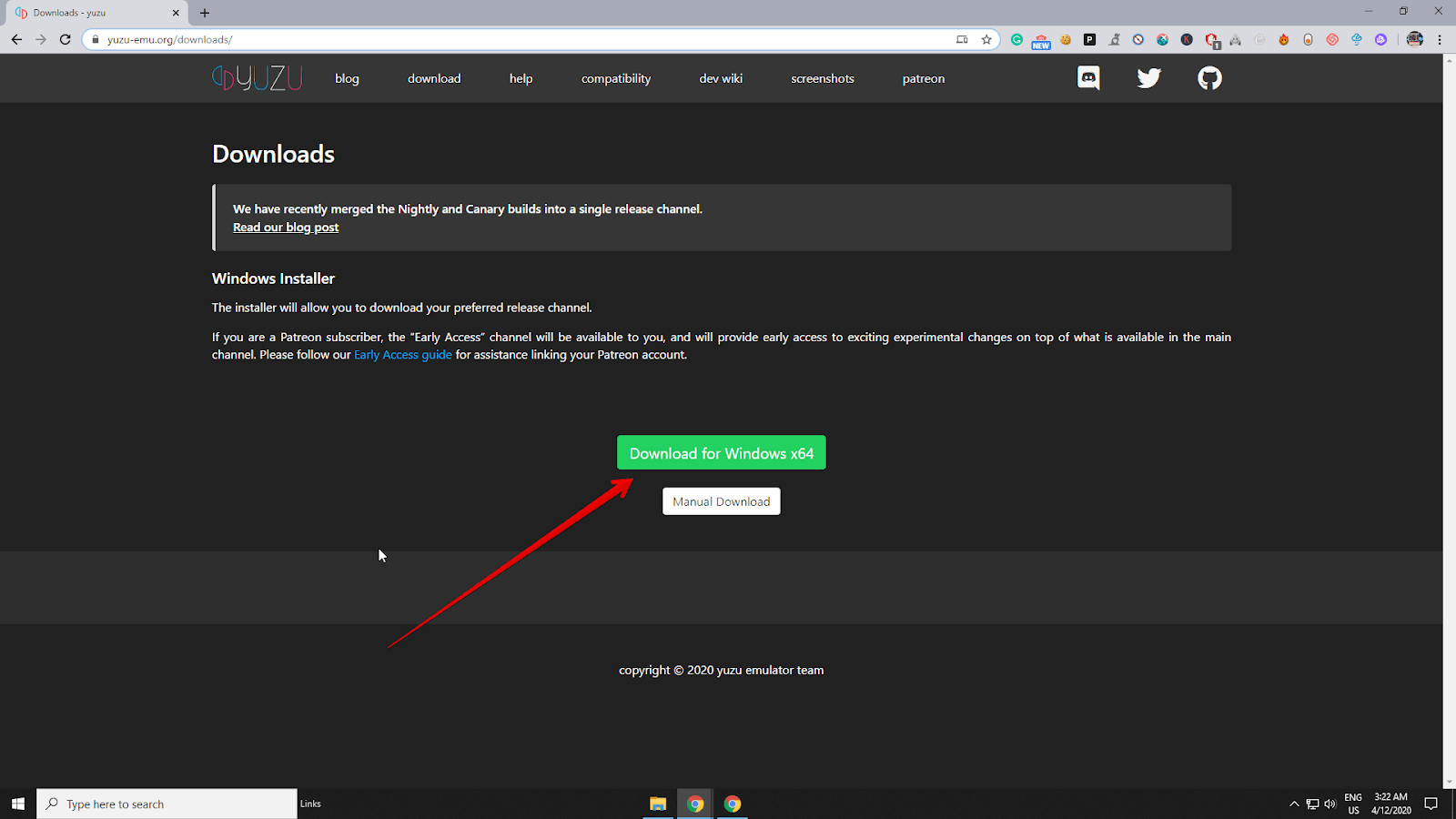Switch to second Chrome taskbar icon

[733, 804]
